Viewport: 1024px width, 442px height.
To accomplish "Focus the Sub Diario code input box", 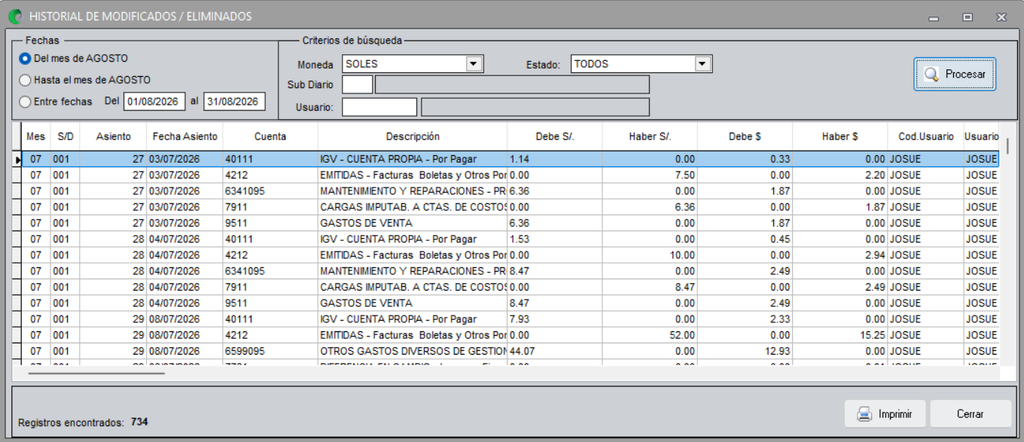I will [x=357, y=85].
